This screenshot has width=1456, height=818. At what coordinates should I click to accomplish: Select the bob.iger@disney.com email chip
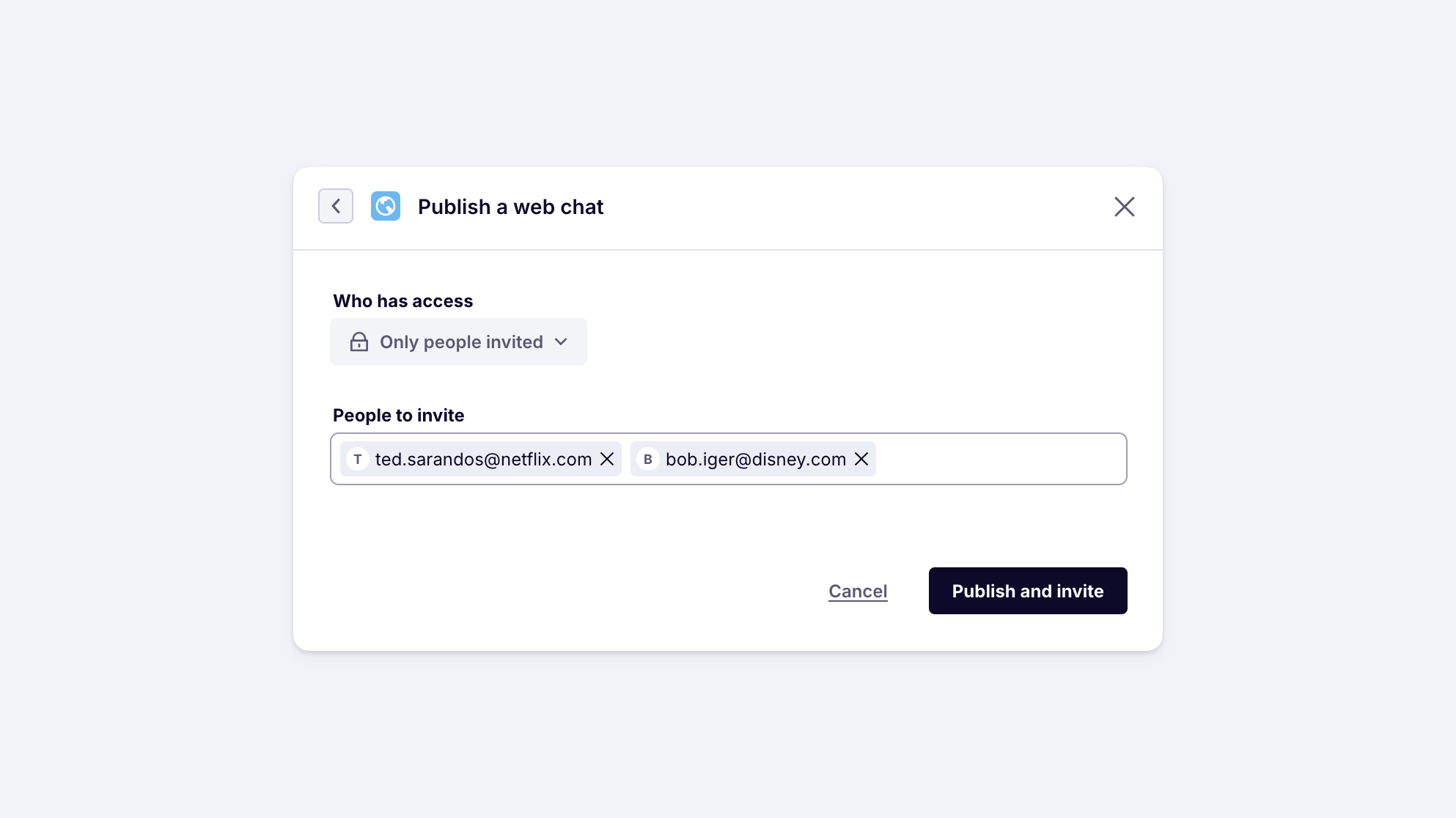pos(755,459)
